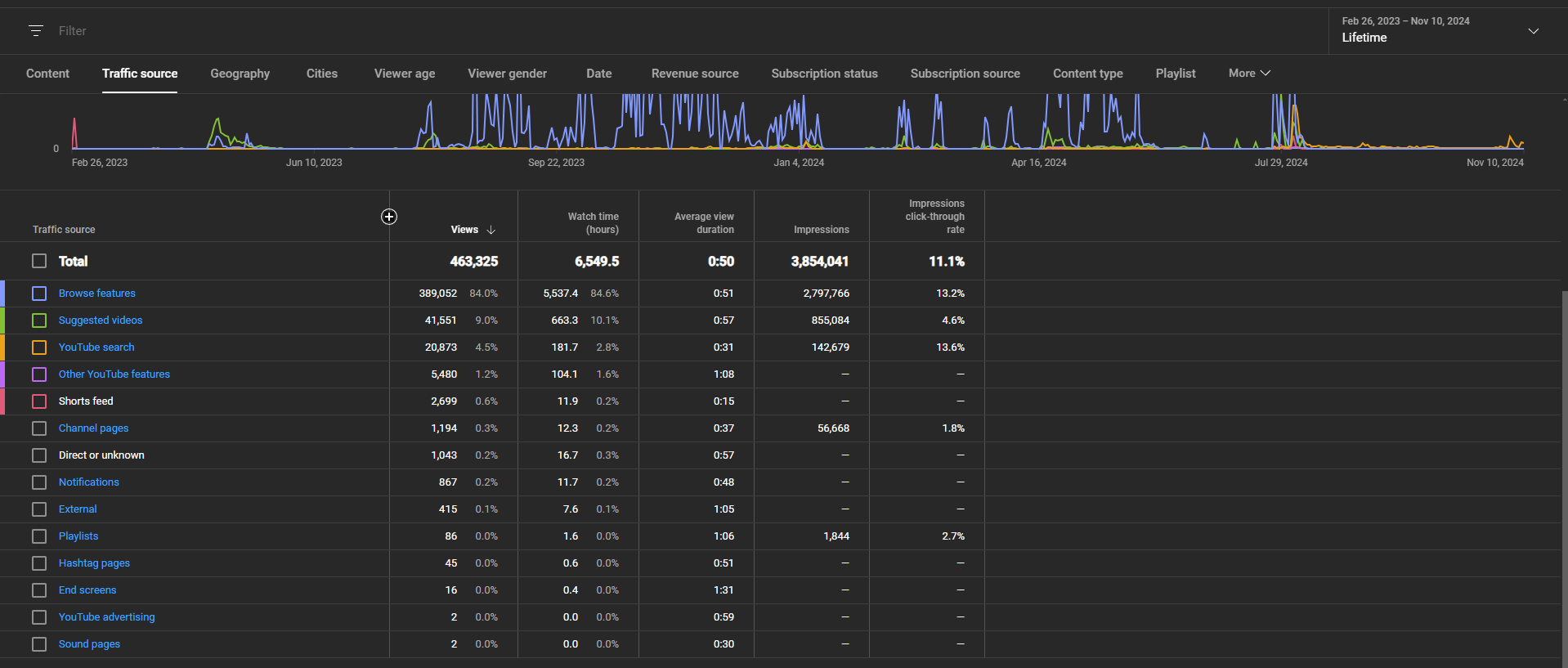Click the External traffic source link
The height and width of the screenshot is (668, 1568).
pos(78,509)
